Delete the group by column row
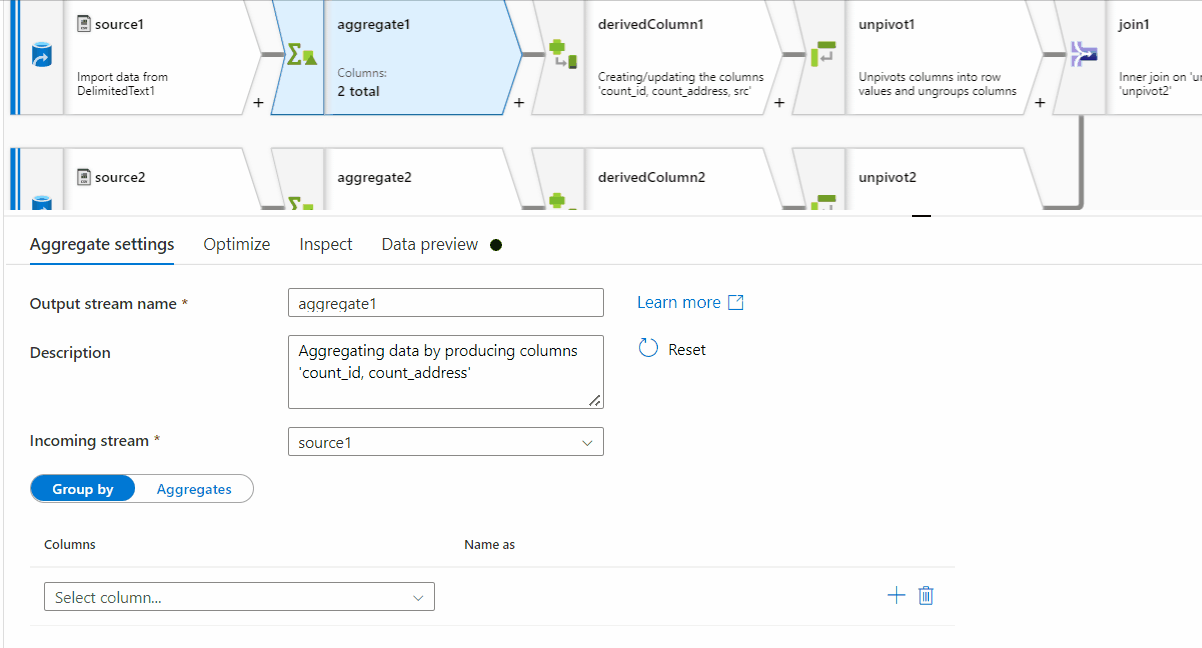 [x=926, y=596]
